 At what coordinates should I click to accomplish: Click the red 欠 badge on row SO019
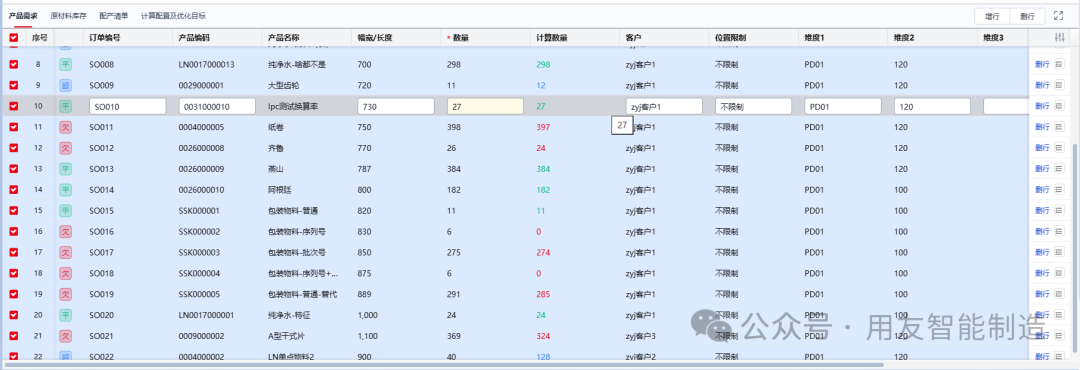point(65,294)
